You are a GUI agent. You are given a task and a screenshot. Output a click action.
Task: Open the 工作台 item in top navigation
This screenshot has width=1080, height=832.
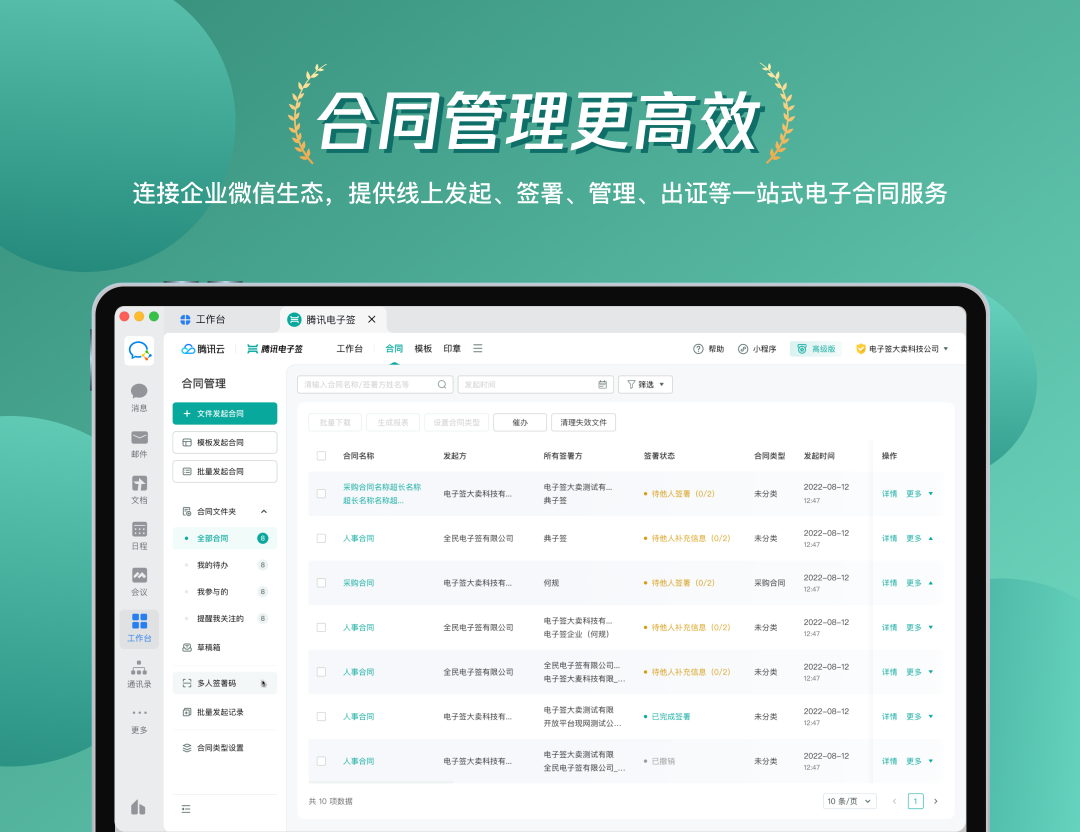[x=349, y=349]
